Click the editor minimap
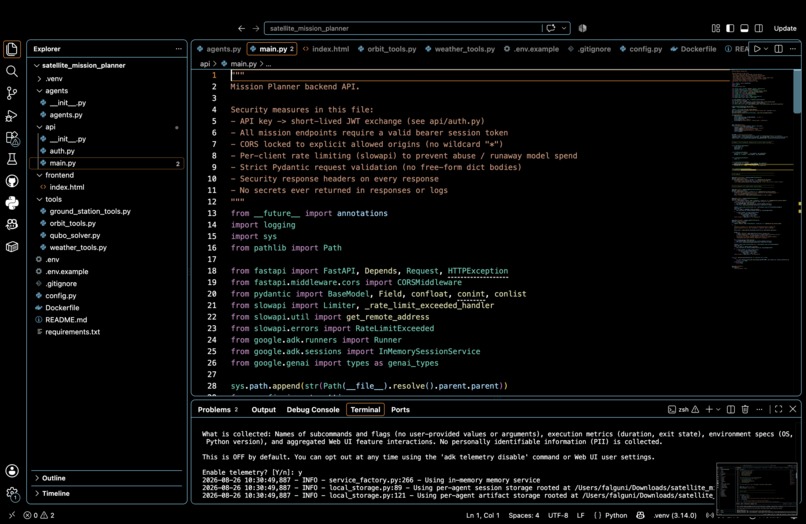This screenshot has height=524, width=806. click(762, 170)
